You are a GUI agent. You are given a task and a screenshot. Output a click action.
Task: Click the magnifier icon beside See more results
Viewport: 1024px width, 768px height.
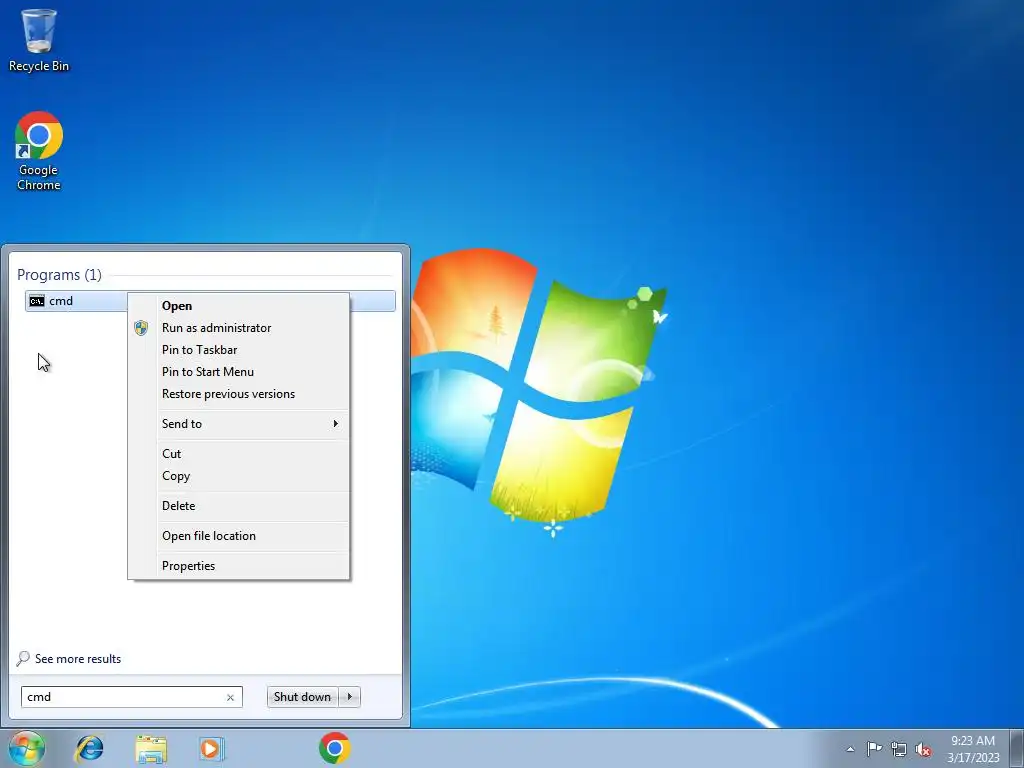tap(23, 658)
